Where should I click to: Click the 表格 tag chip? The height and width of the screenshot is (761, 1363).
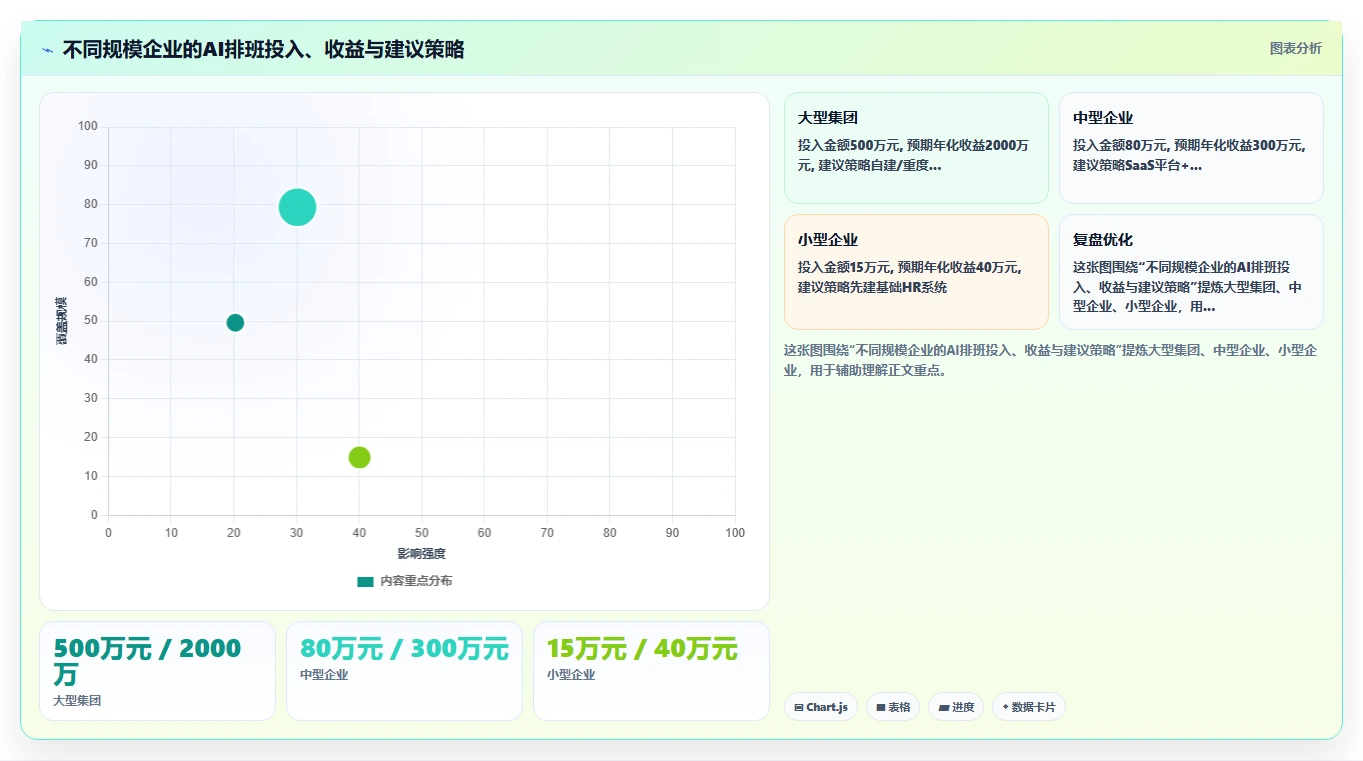(x=893, y=707)
